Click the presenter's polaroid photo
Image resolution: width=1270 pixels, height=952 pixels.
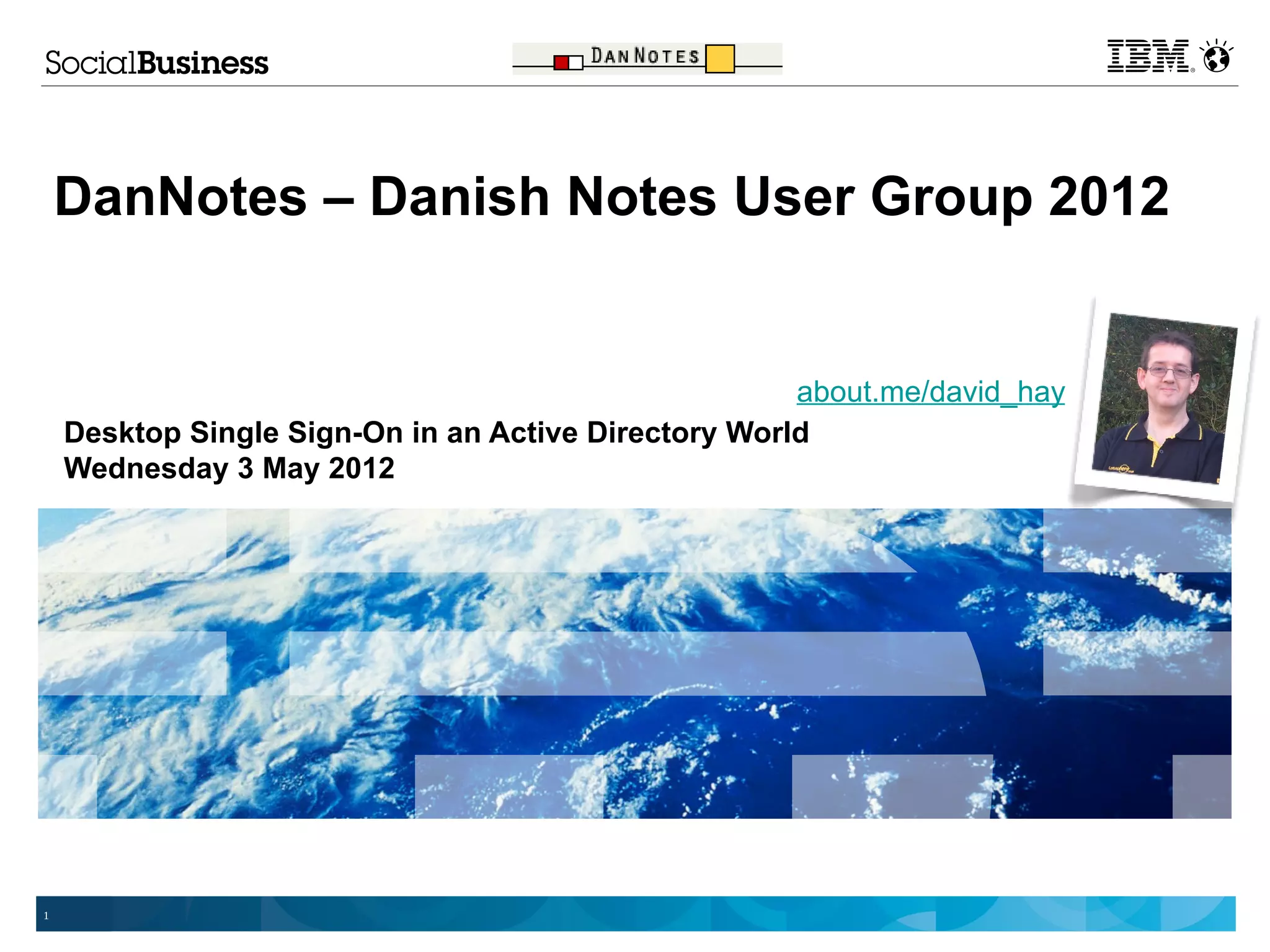[1165, 398]
